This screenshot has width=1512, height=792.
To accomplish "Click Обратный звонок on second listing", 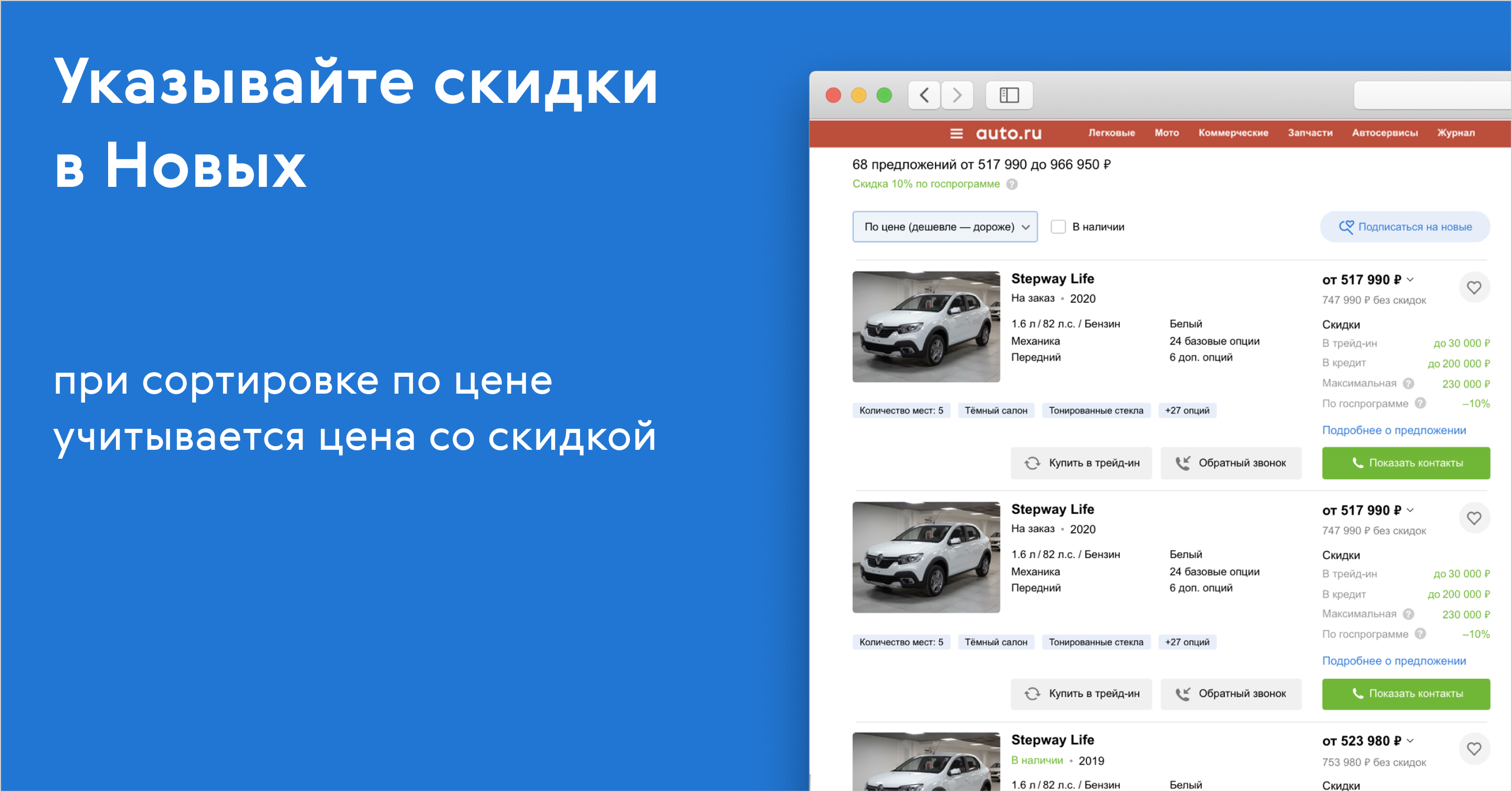I will [1231, 694].
